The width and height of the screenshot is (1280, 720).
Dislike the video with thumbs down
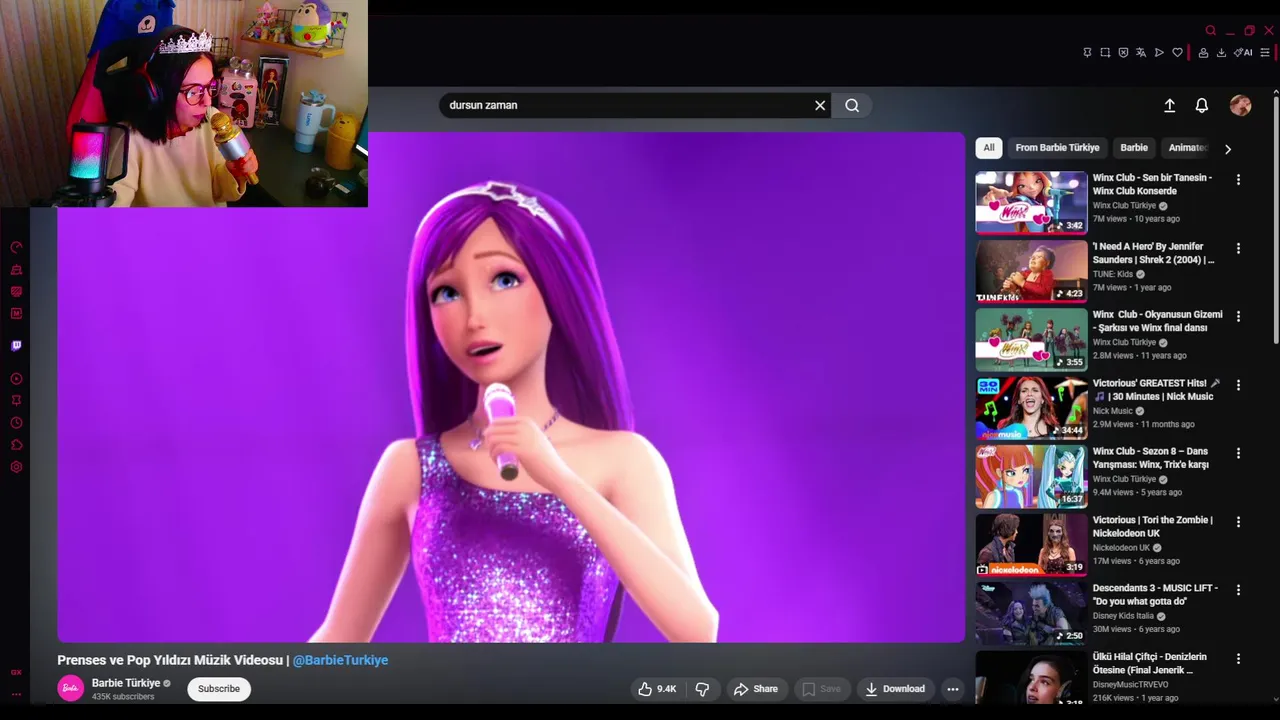click(x=702, y=689)
